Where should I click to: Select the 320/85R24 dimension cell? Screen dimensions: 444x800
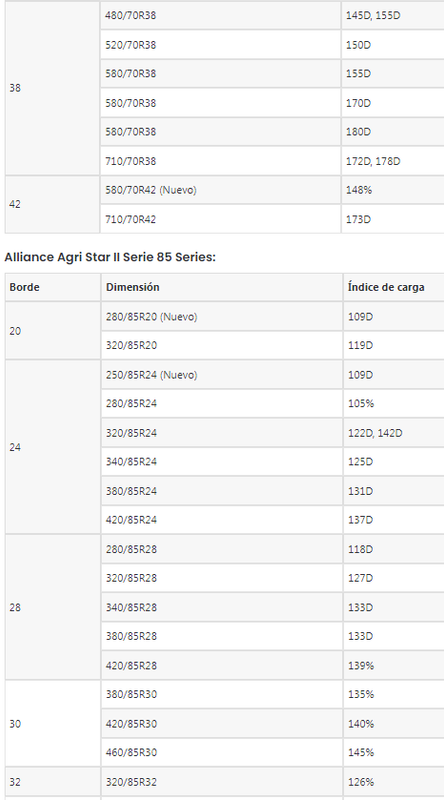pyautogui.click(x=221, y=433)
